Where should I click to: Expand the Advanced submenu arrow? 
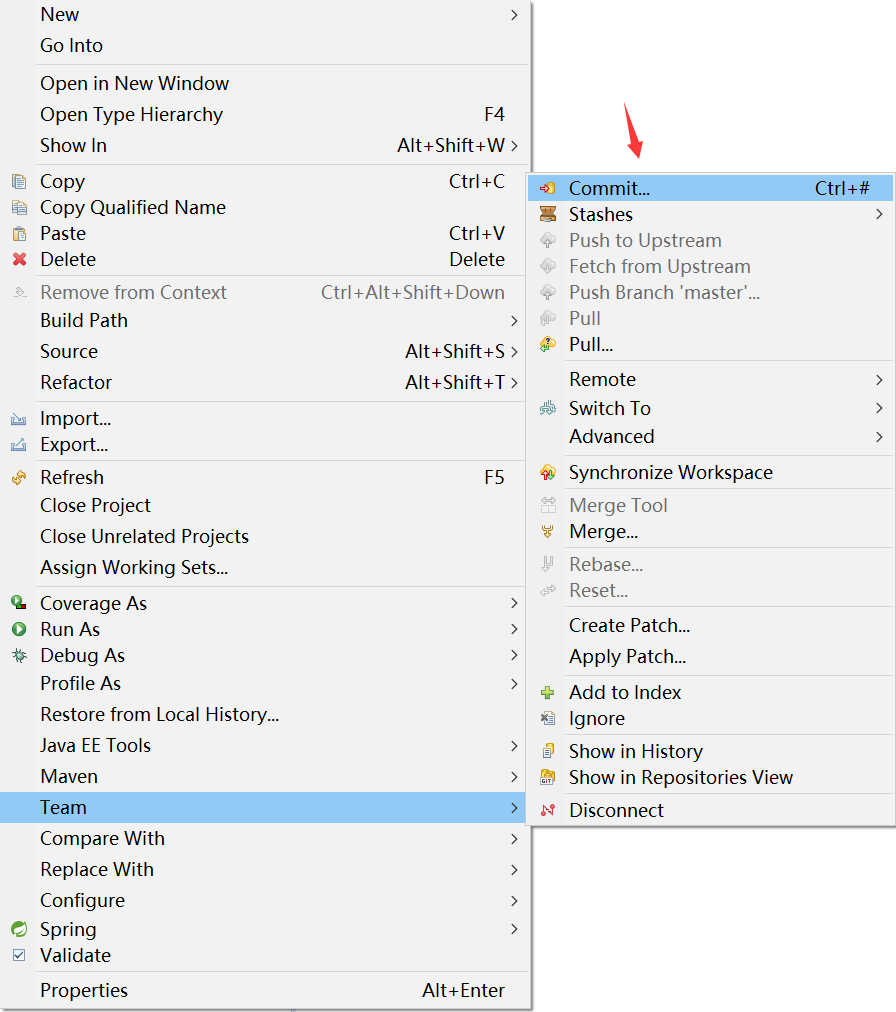[879, 437]
